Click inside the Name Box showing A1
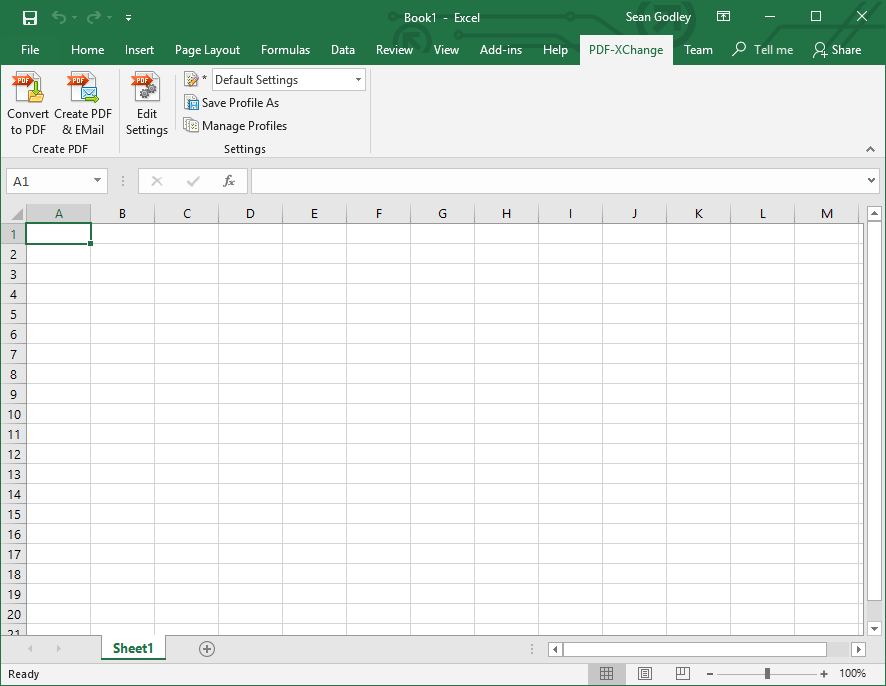 click(x=47, y=181)
